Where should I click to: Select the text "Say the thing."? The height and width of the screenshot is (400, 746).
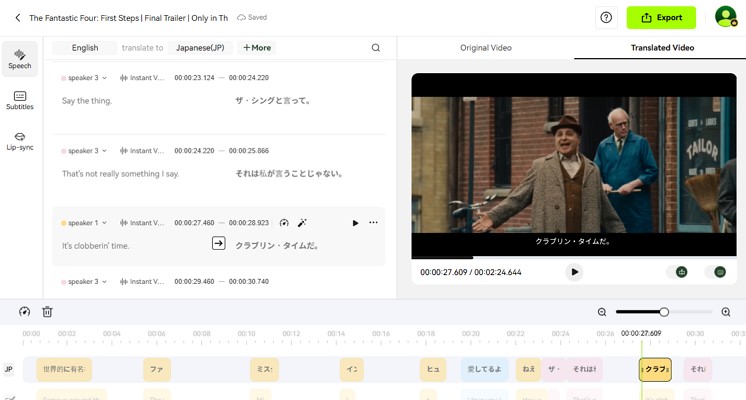[87, 101]
